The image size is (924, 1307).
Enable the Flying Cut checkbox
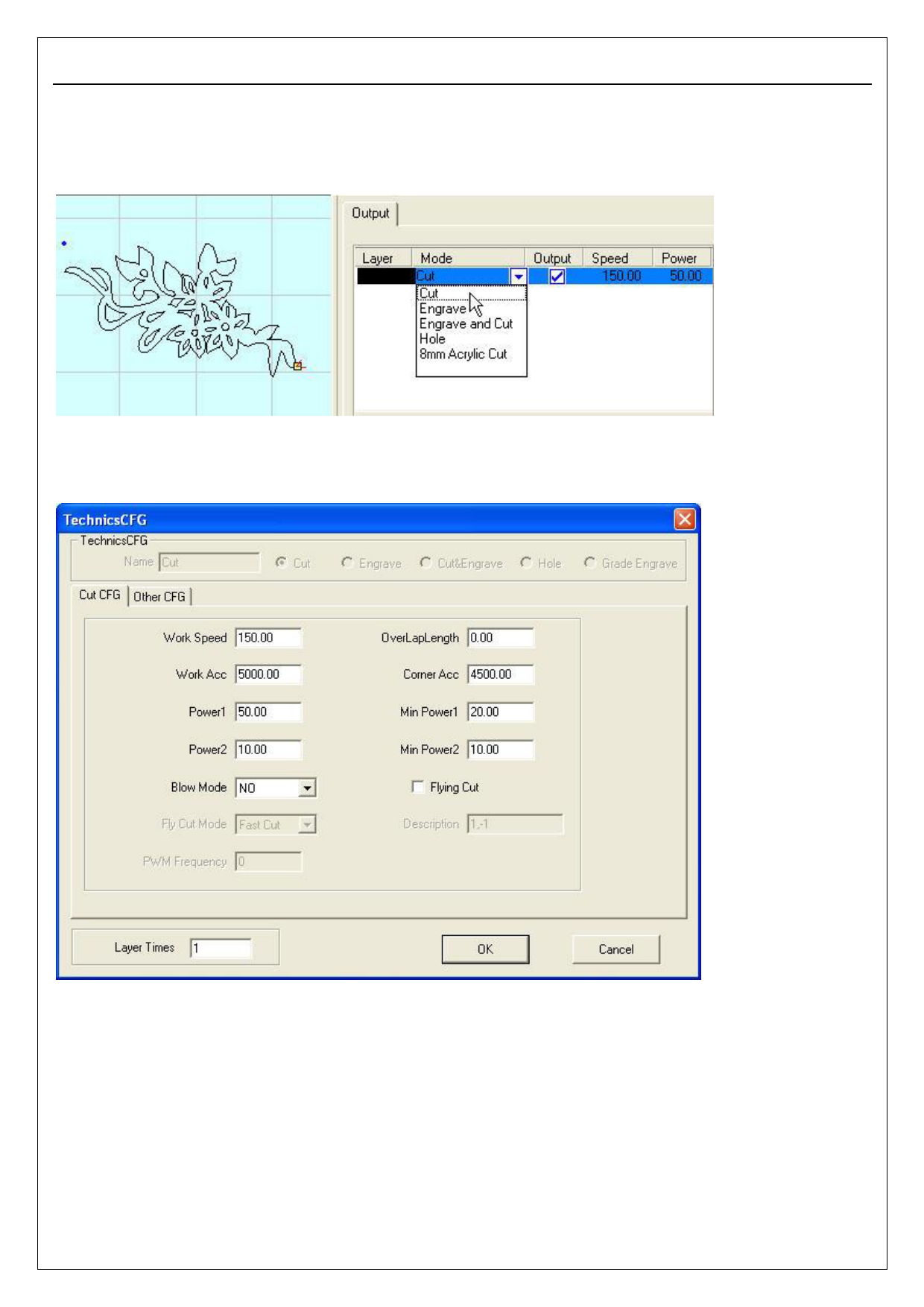418,787
